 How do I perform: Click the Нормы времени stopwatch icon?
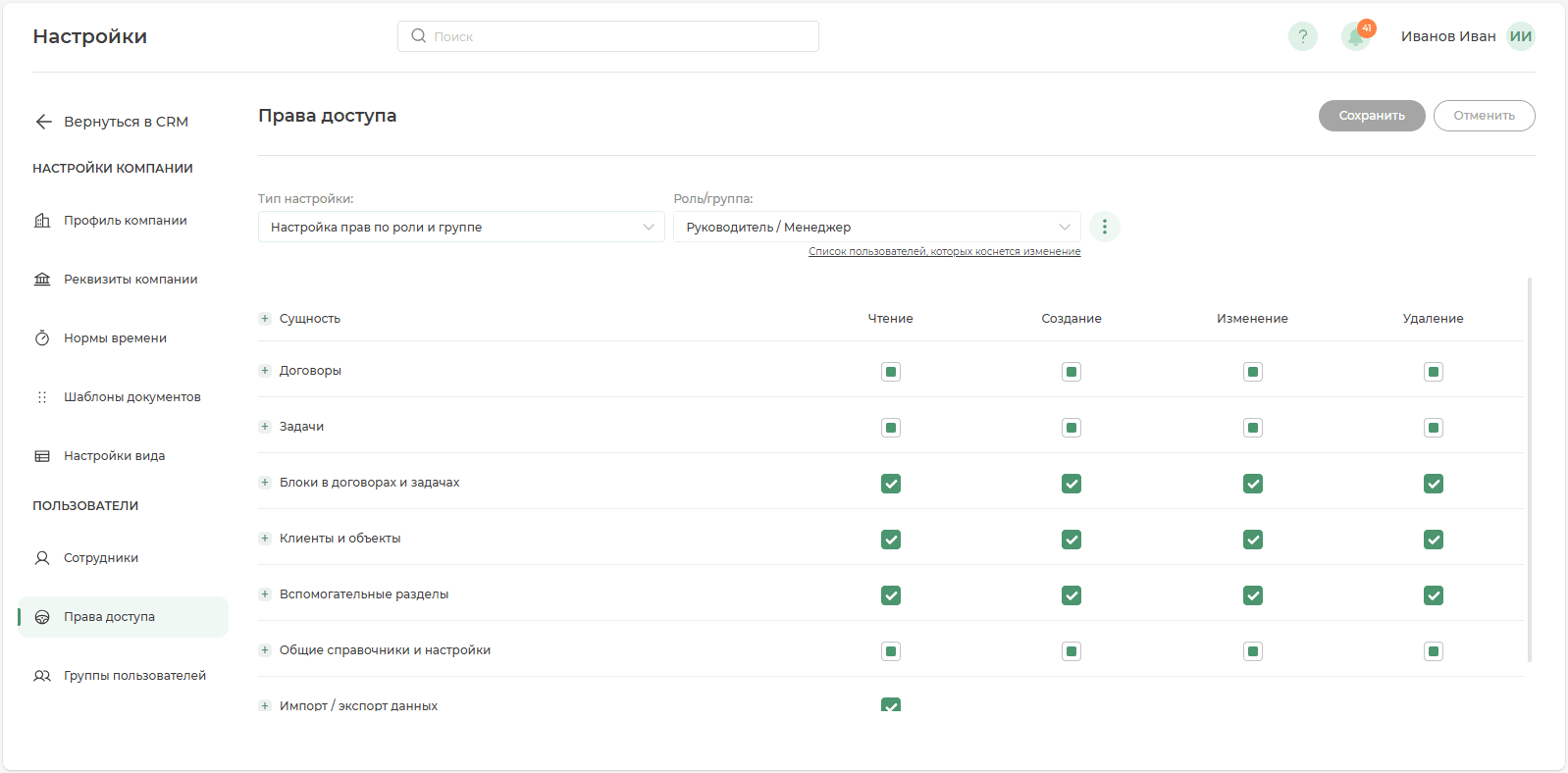tap(42, 338)
